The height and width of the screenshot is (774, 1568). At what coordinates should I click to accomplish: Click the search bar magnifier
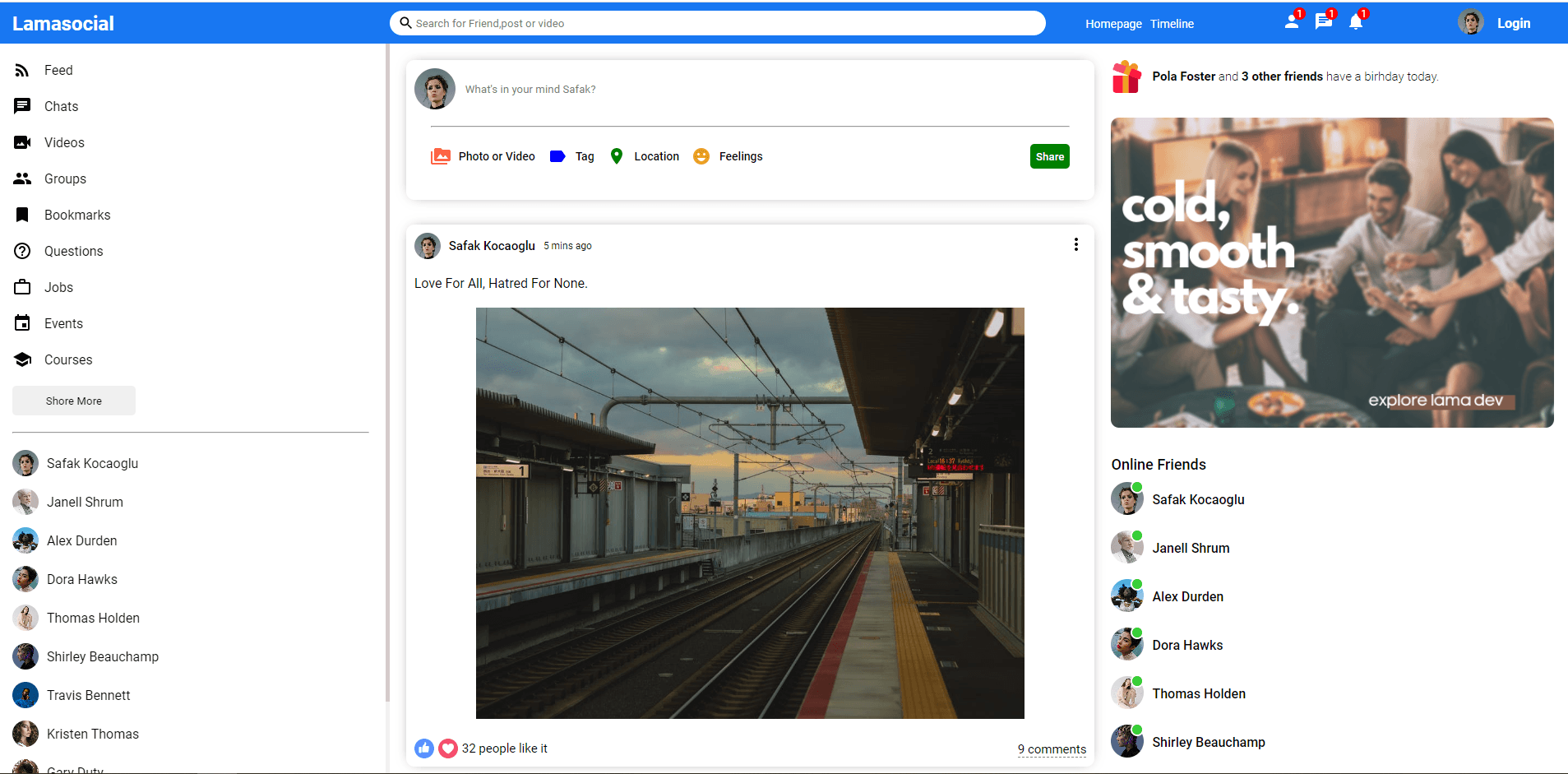coord(405,22)
